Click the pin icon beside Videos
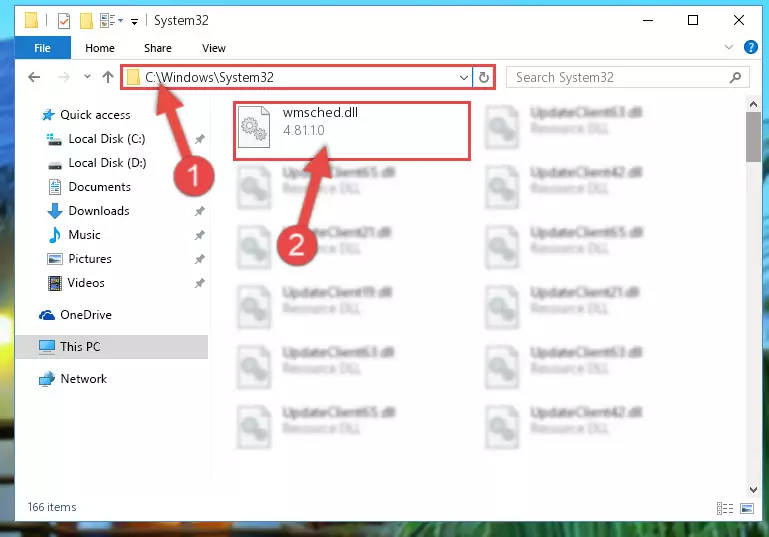Viewport: 769px width, 537px height. (x=199, y=283)
